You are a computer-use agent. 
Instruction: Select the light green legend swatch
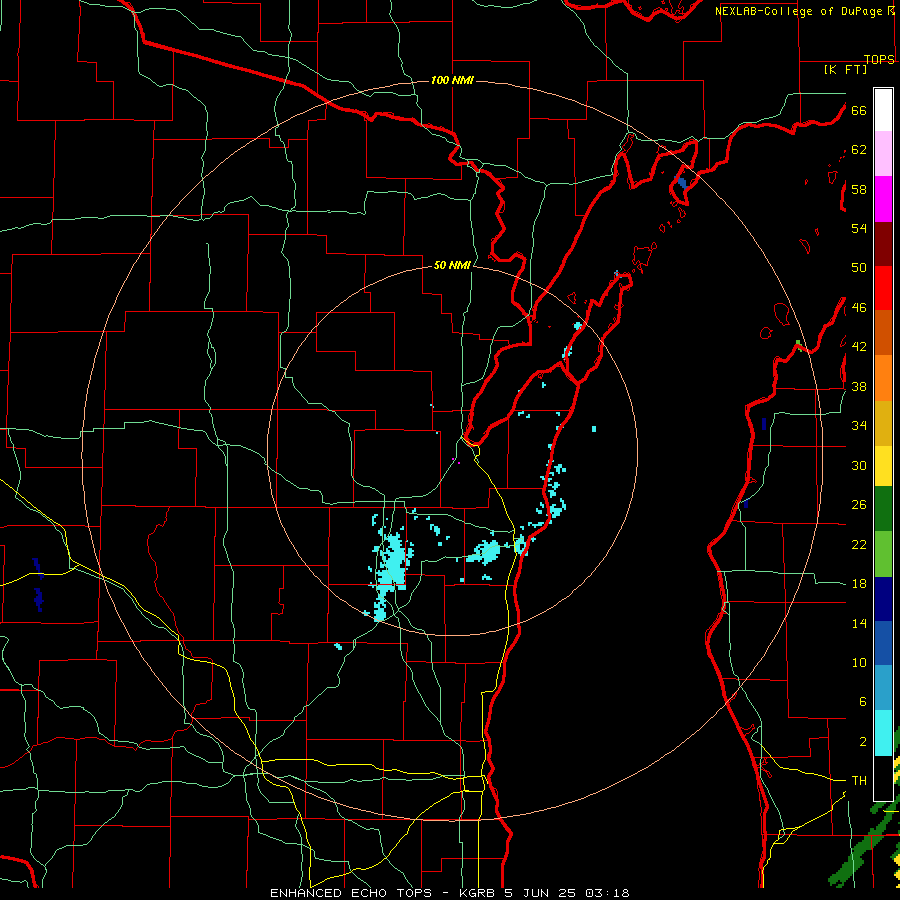883,554
